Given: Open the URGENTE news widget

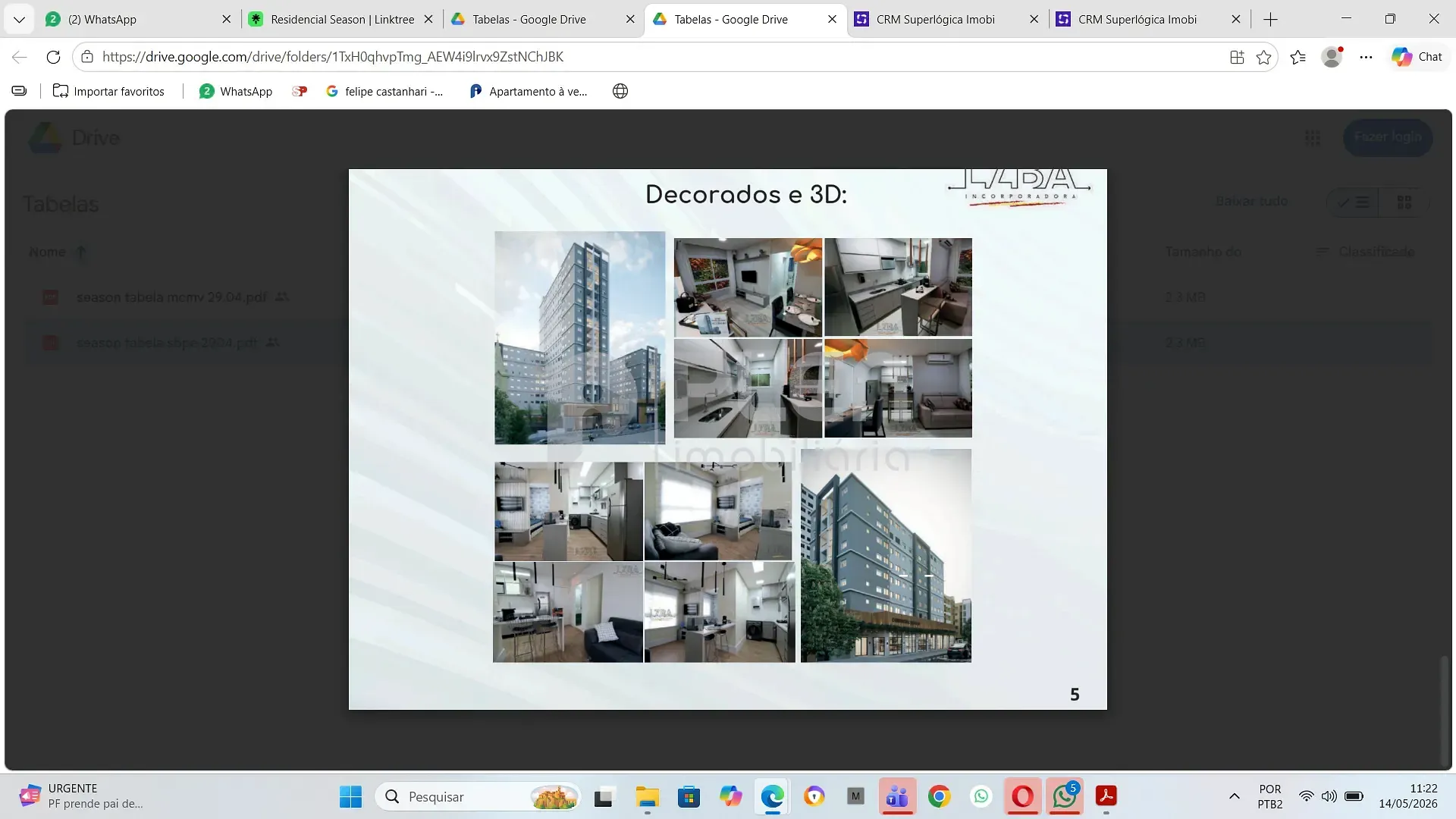Looking at the screenshot, I should click(x=81, y=796).
